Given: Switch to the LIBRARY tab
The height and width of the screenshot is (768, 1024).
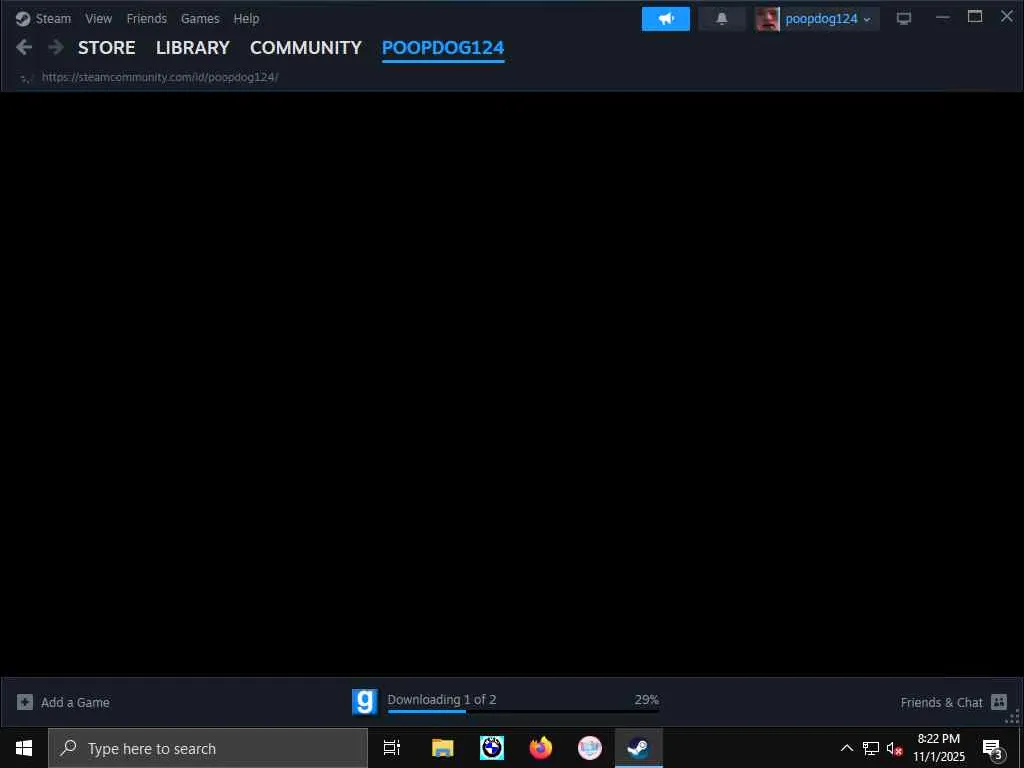Looking at the screenshot, I should click(x=193, y=48).
